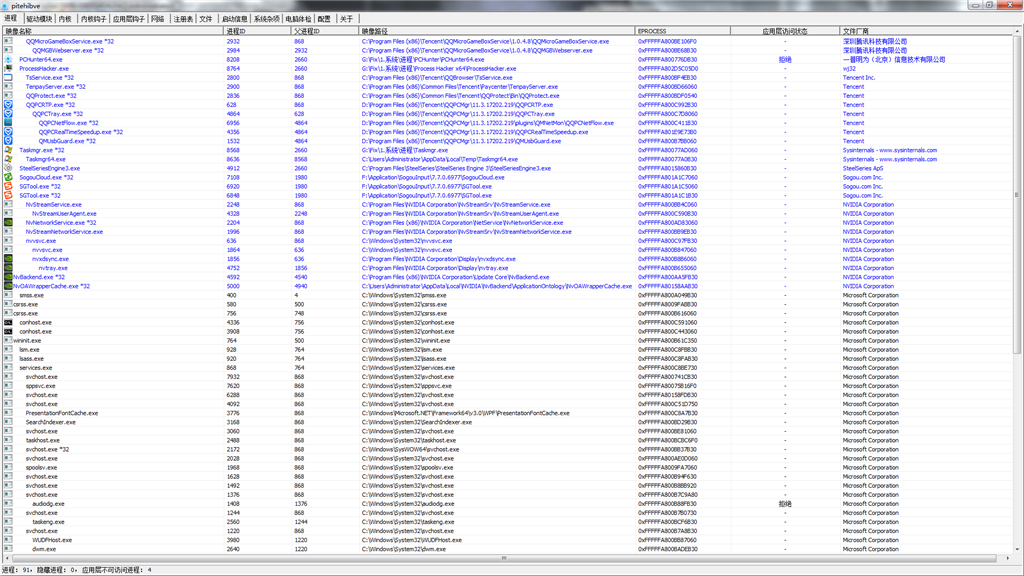
Task: Switch to the 应用层钩子 tab
Action: pos(129,19)
